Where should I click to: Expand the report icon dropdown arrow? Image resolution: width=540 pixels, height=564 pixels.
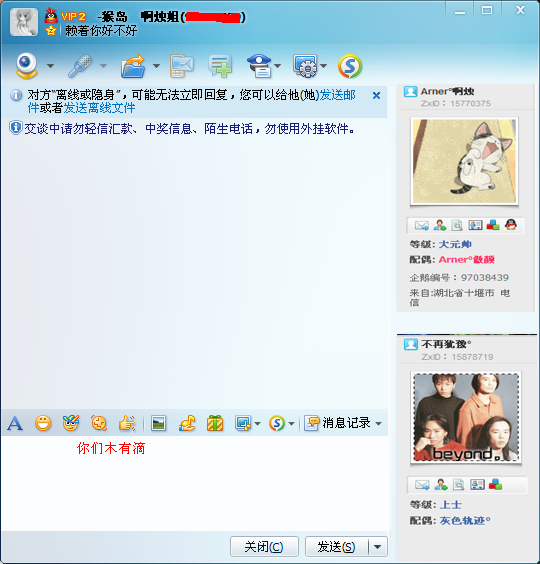pos(277,66)
